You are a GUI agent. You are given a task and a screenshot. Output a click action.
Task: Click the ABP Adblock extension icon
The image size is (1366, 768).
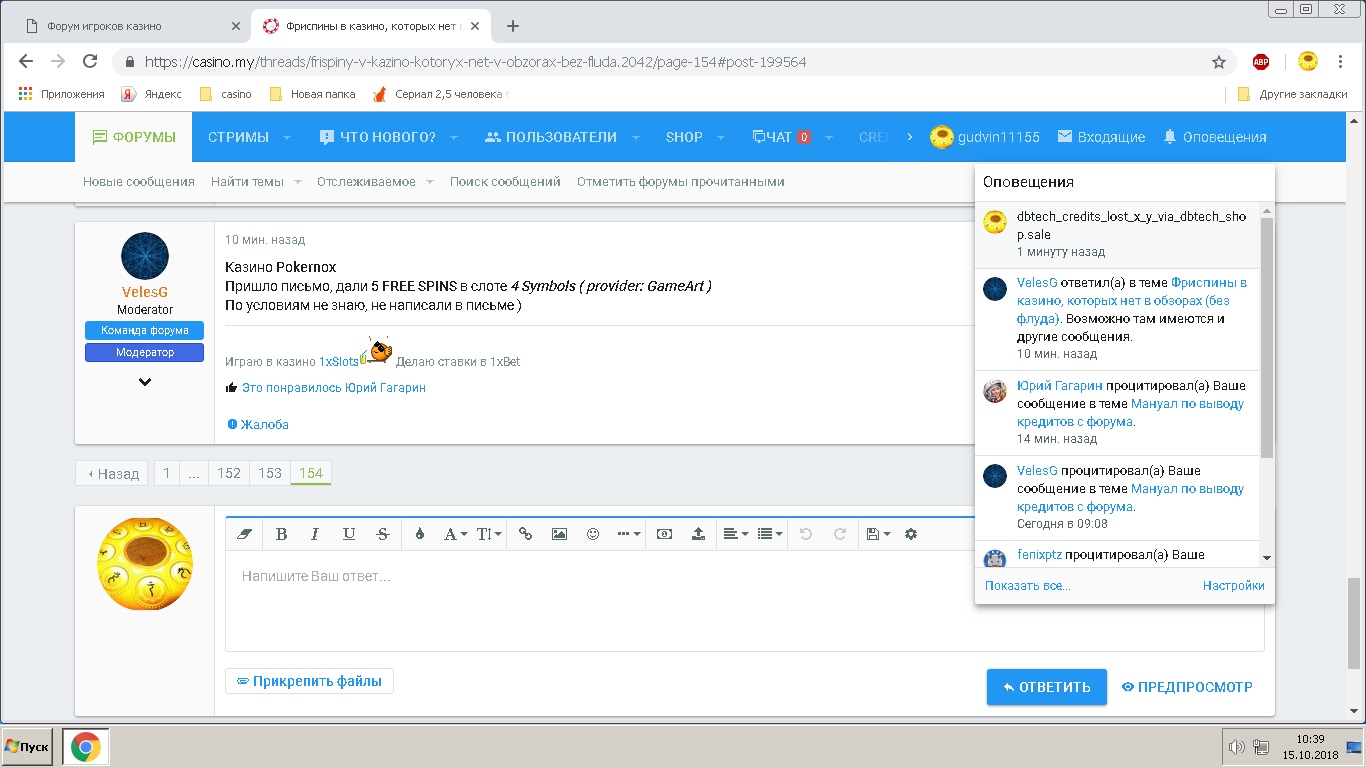pos(1261,62)
